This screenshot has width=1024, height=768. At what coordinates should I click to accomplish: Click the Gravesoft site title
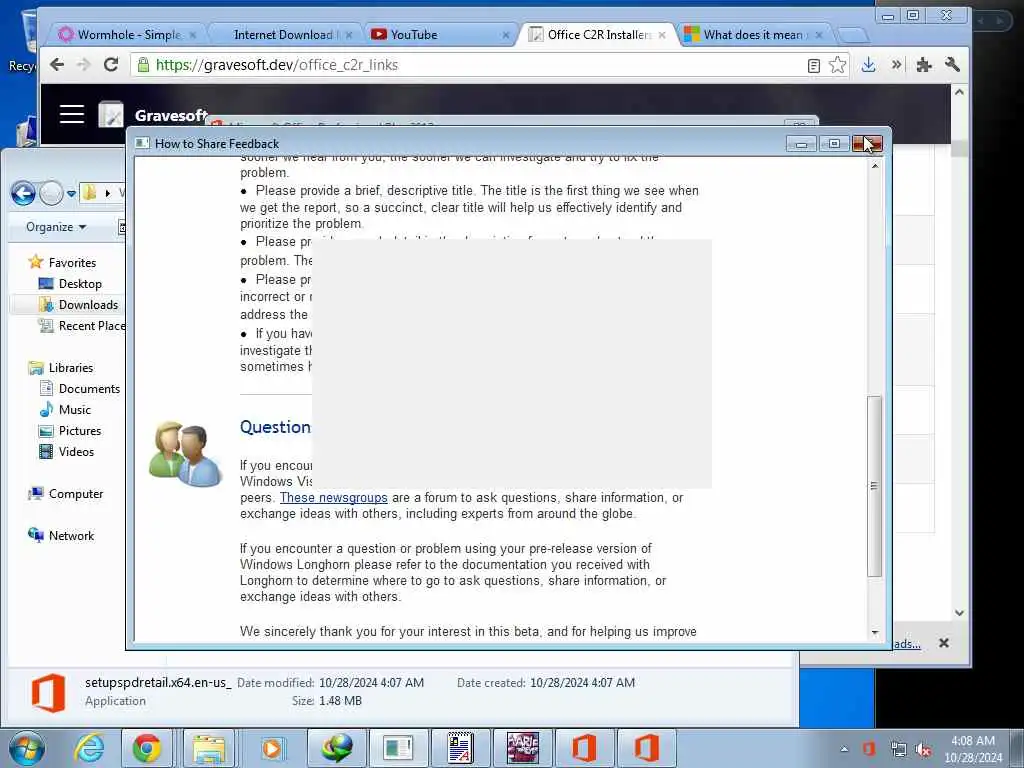(x=171, y=116)
